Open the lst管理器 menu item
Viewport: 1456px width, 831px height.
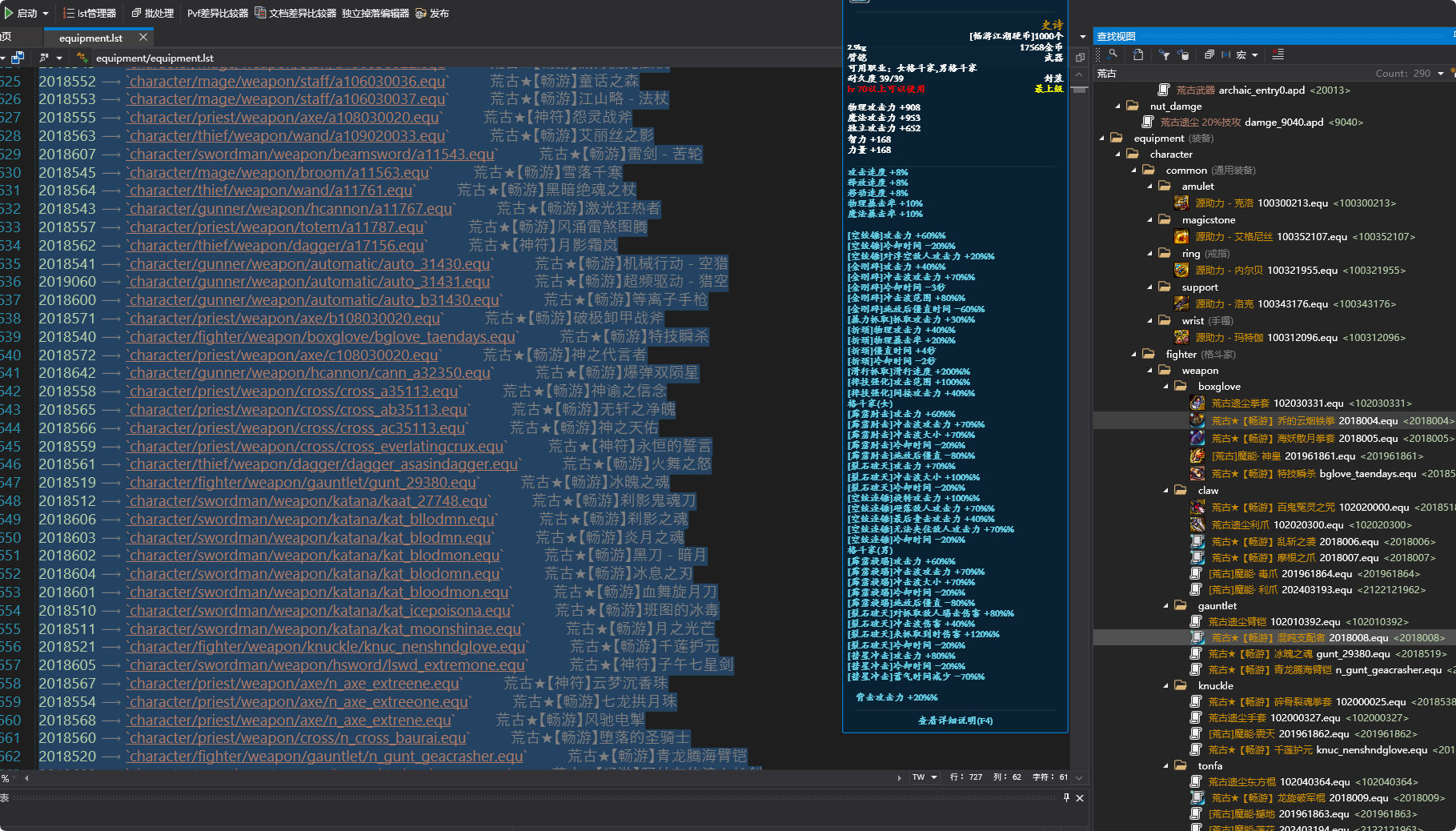click(90, 13)
